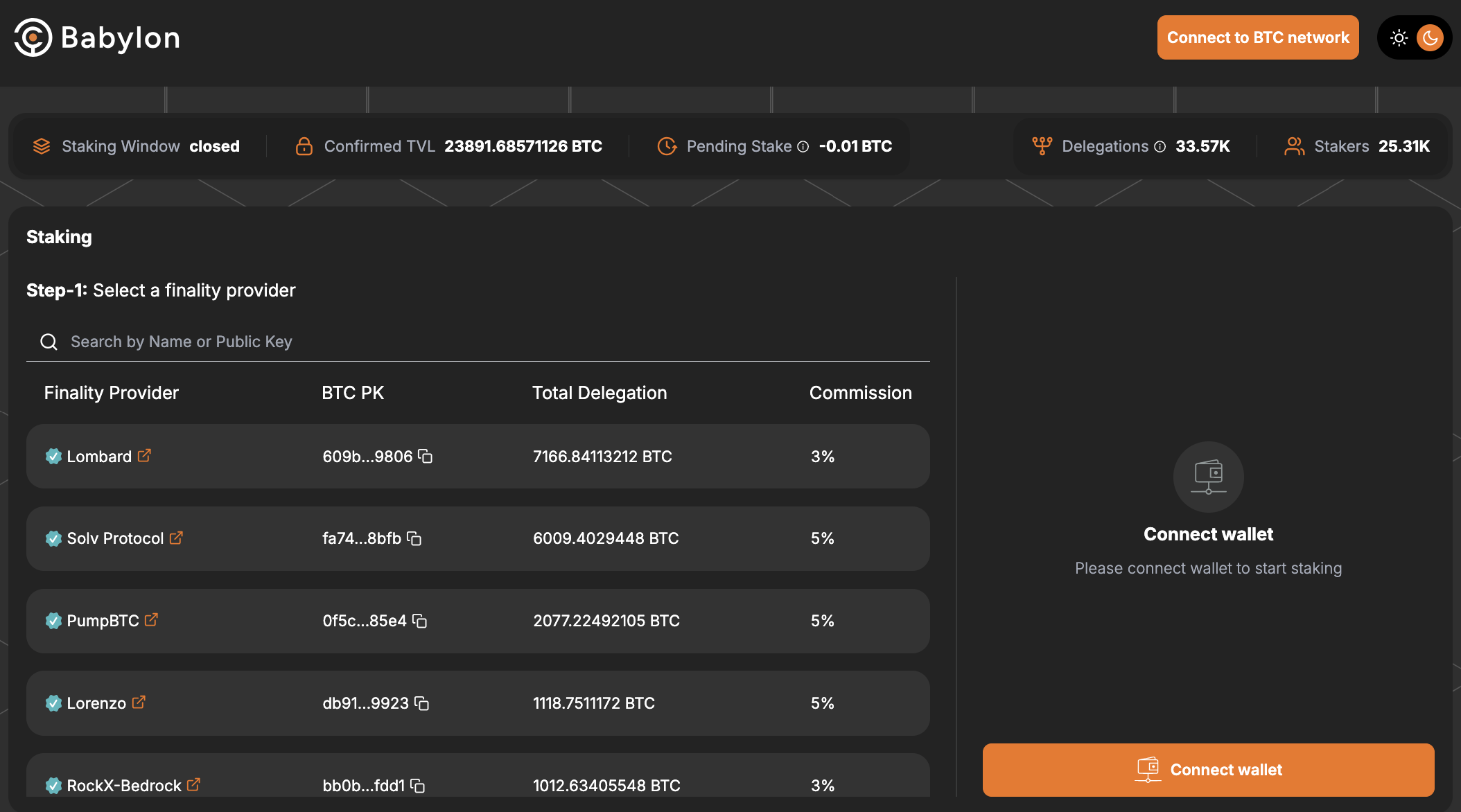Image resolution: width=1461 pixels, height=812 pixels.
Task: Click PumpBTC verified badge icon
Action: 53,621
